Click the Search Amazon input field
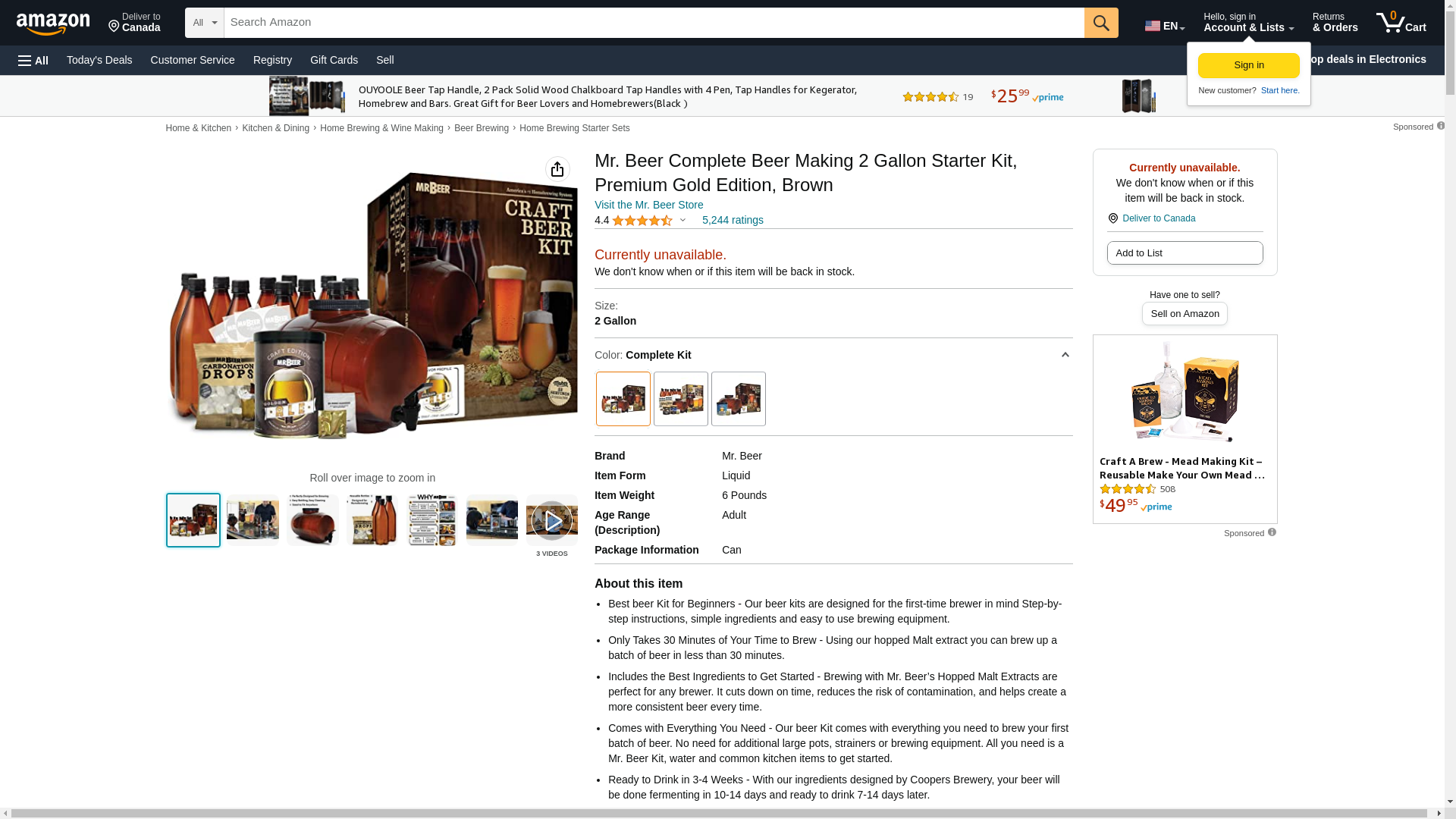 [x=654, y=23]
